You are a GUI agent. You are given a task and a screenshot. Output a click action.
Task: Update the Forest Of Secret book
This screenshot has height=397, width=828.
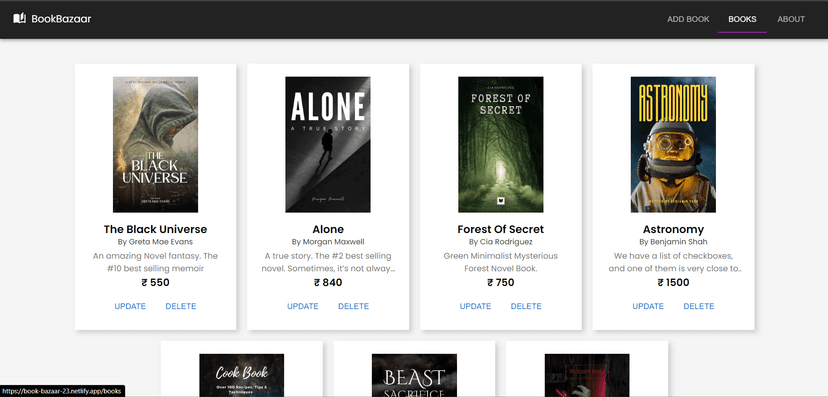coord(475,306)
